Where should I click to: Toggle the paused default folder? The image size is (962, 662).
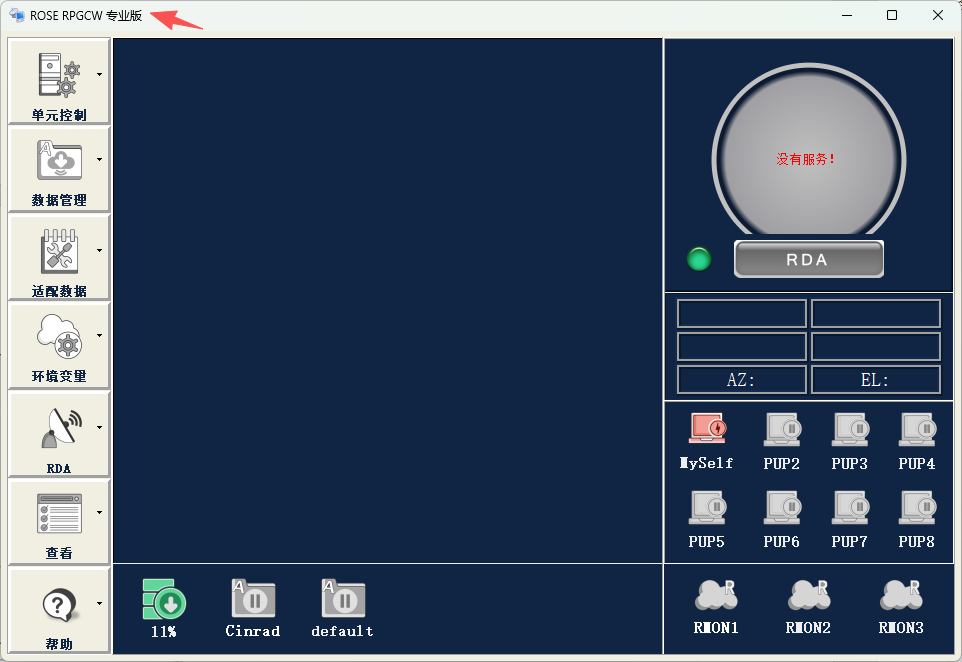click(x=343, y=599)
